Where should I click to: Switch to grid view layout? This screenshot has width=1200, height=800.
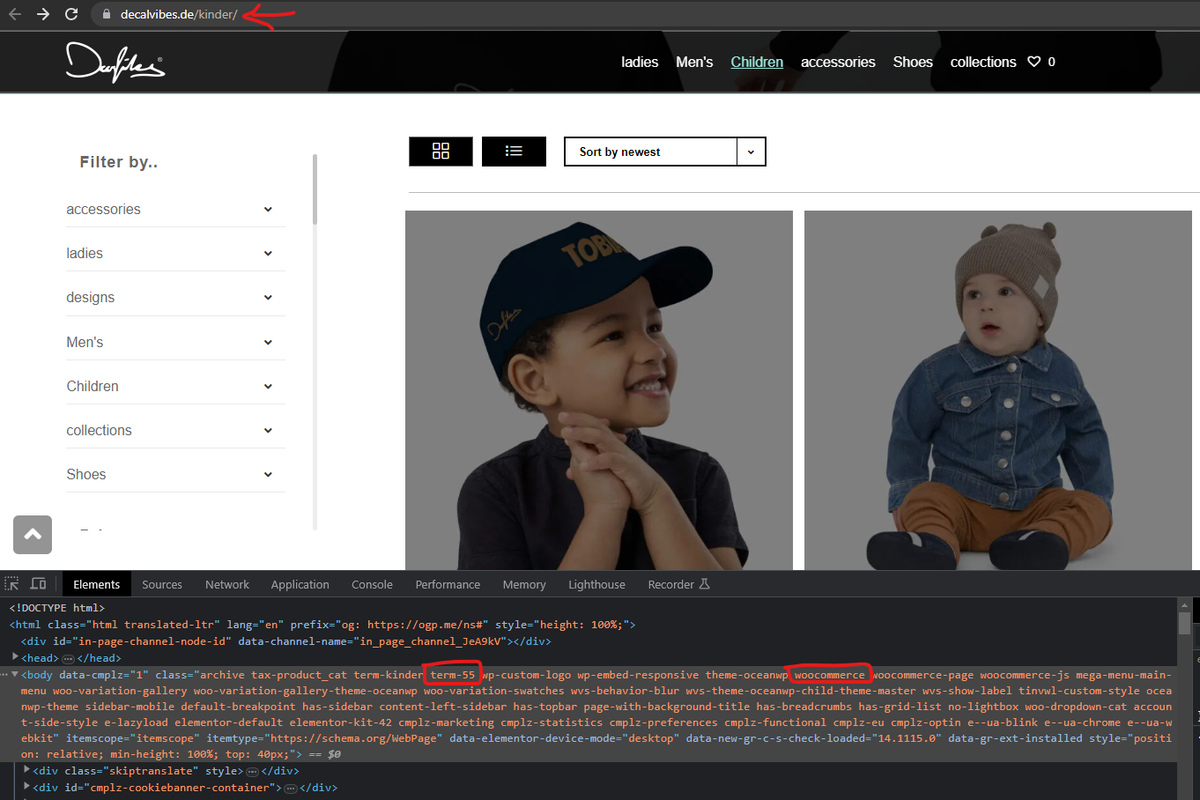pos(441,151)
